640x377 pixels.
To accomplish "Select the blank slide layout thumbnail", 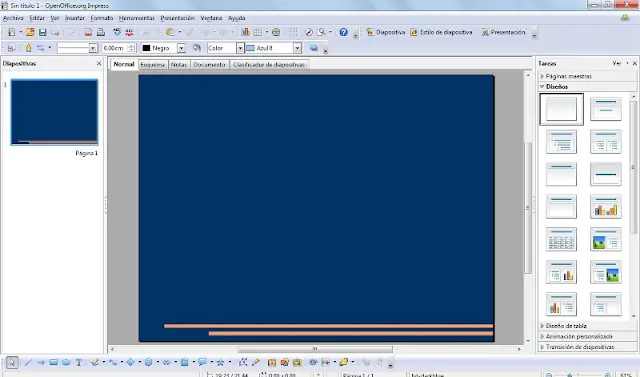I will point(562,109).
